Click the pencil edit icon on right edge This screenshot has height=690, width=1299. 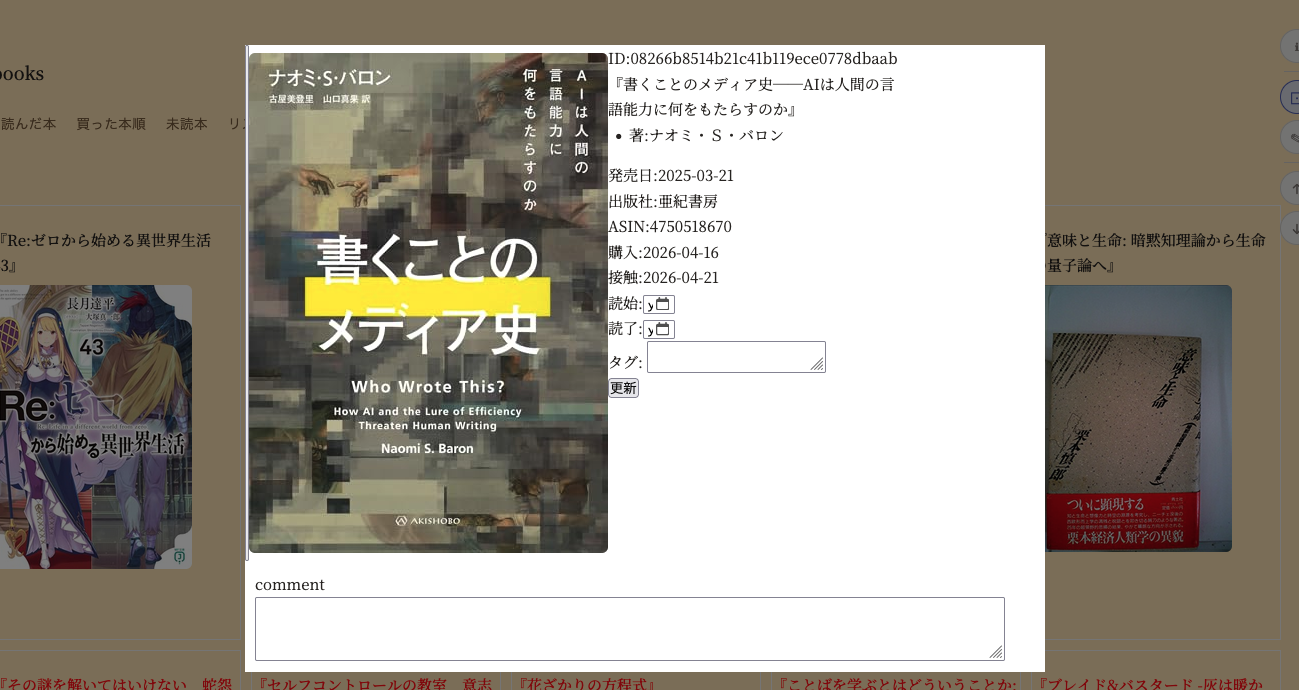[x=1293, y=137]
